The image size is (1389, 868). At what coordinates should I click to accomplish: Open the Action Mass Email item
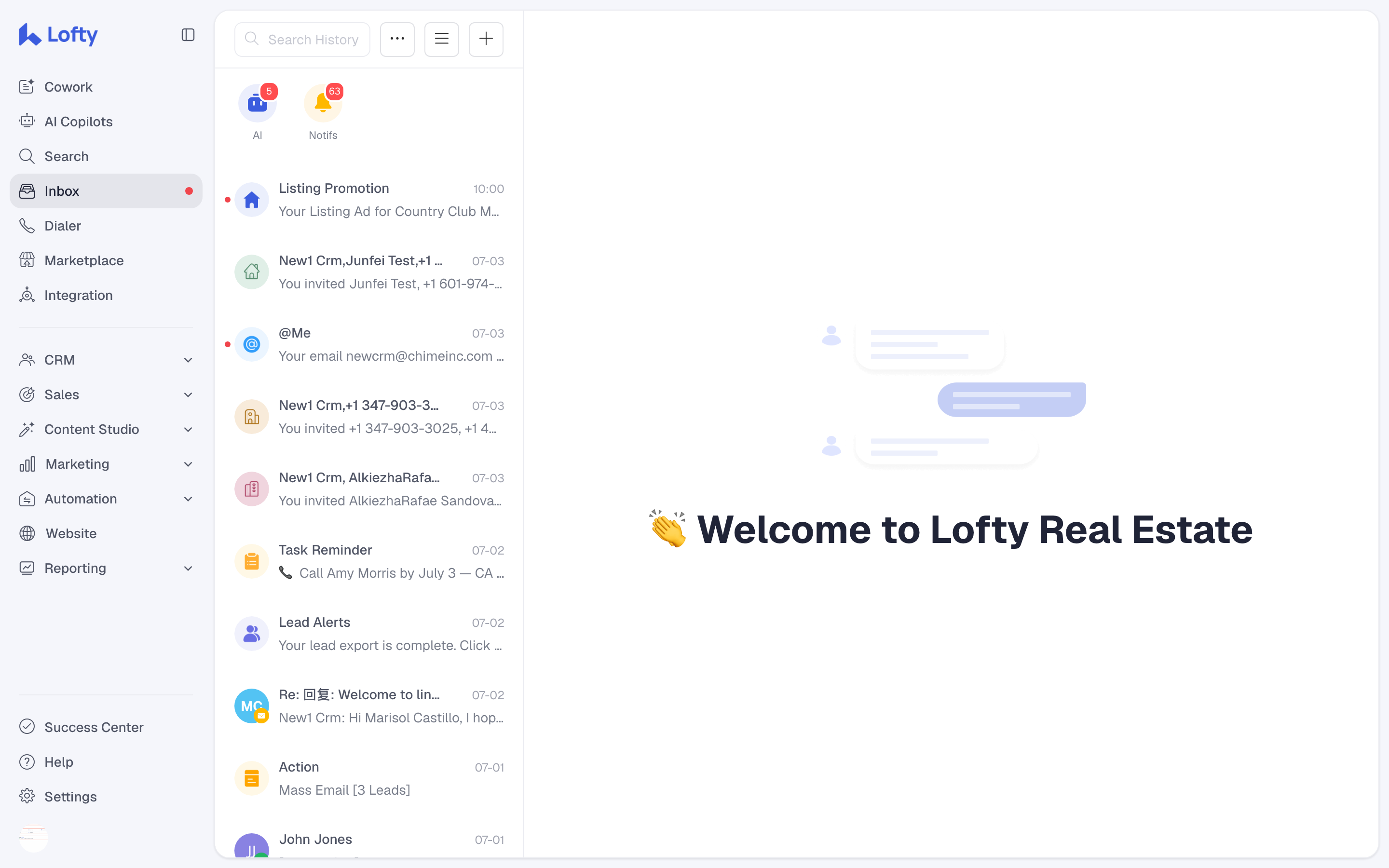pyautogui.click(x=369, y=778)
